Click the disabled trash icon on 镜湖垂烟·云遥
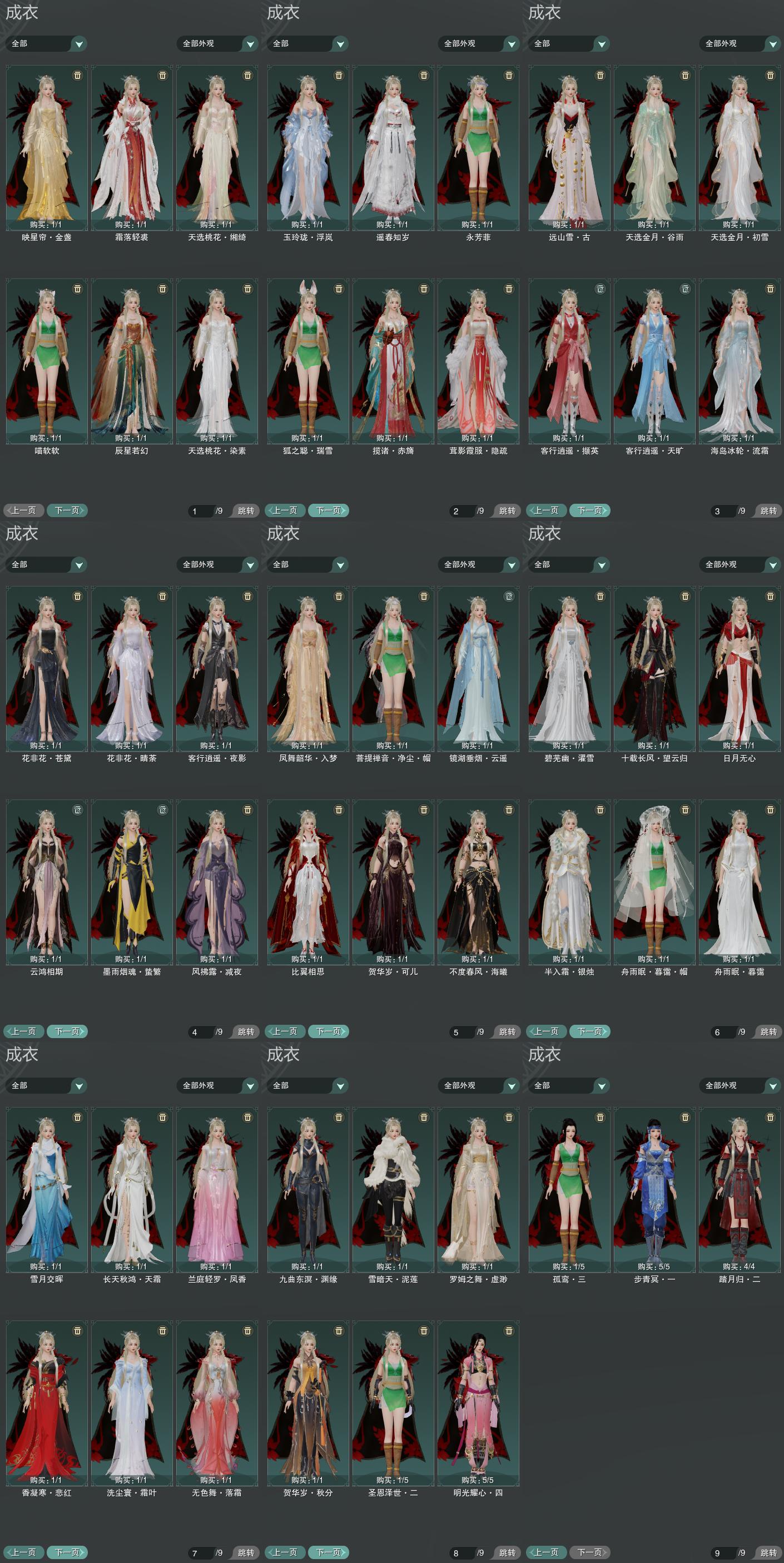The height and width of the screenshot is (1563, 784). pyautogui.click(x=509, y=597)
